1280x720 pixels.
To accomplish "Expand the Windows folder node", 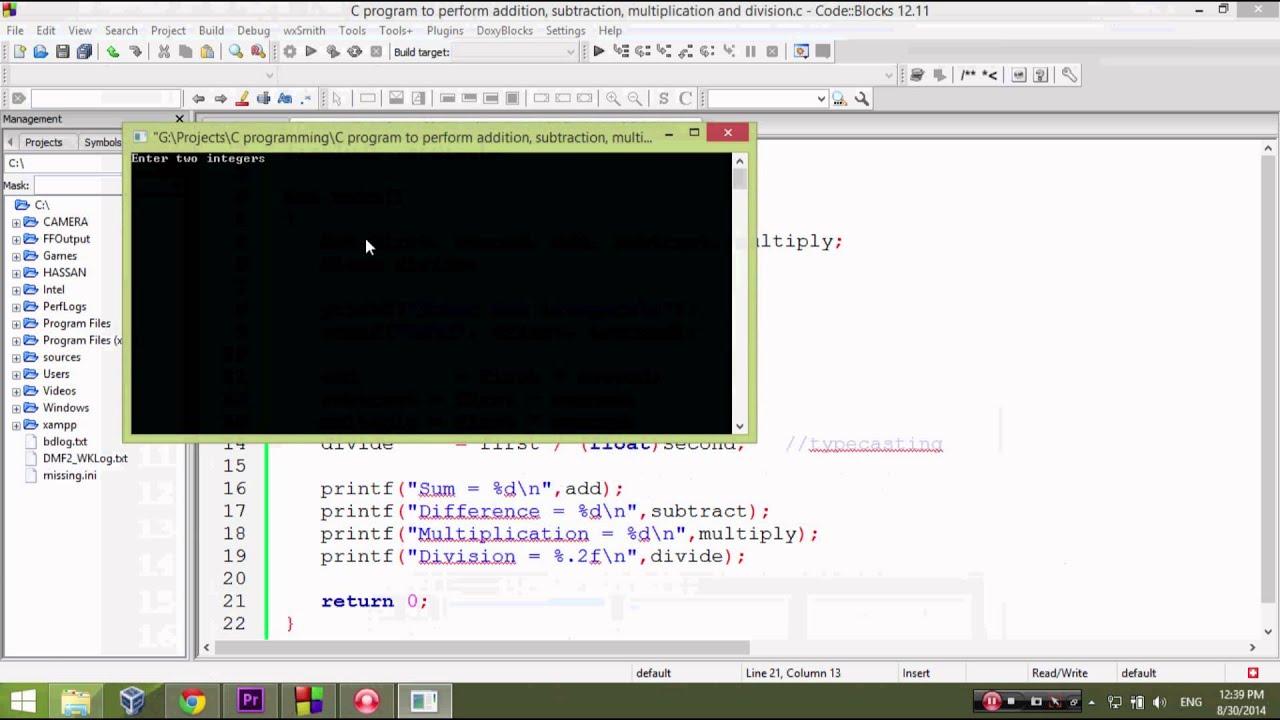I will (x=16, y=408).
